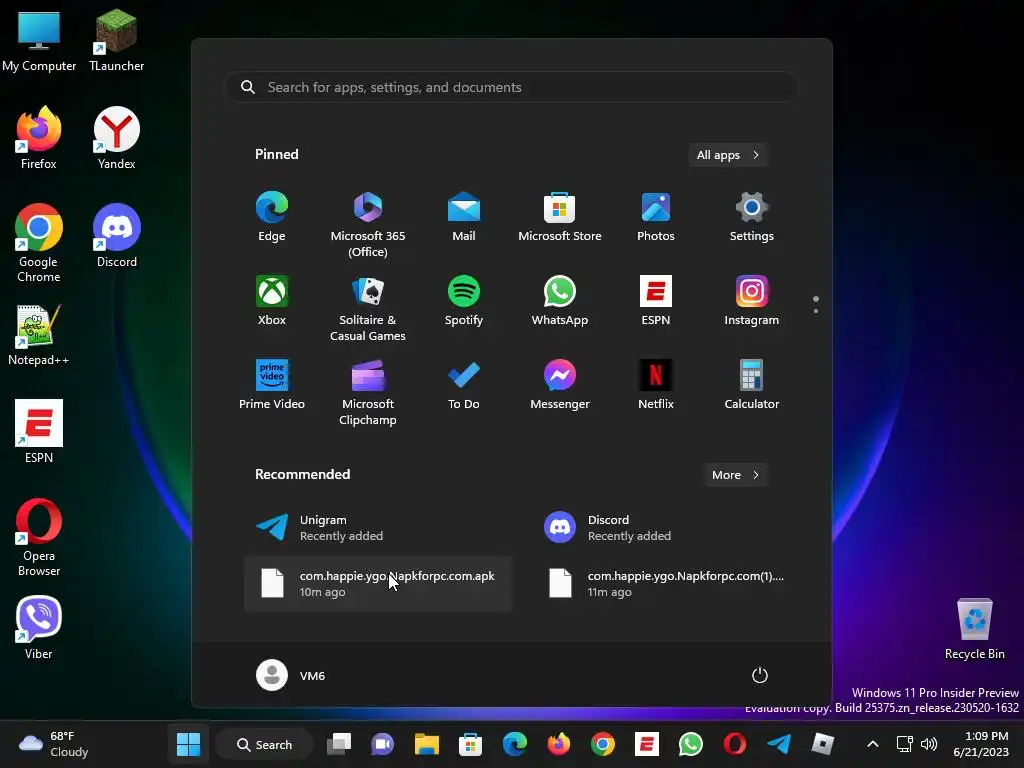Open ESPN taskbar icon

point(647,744)
